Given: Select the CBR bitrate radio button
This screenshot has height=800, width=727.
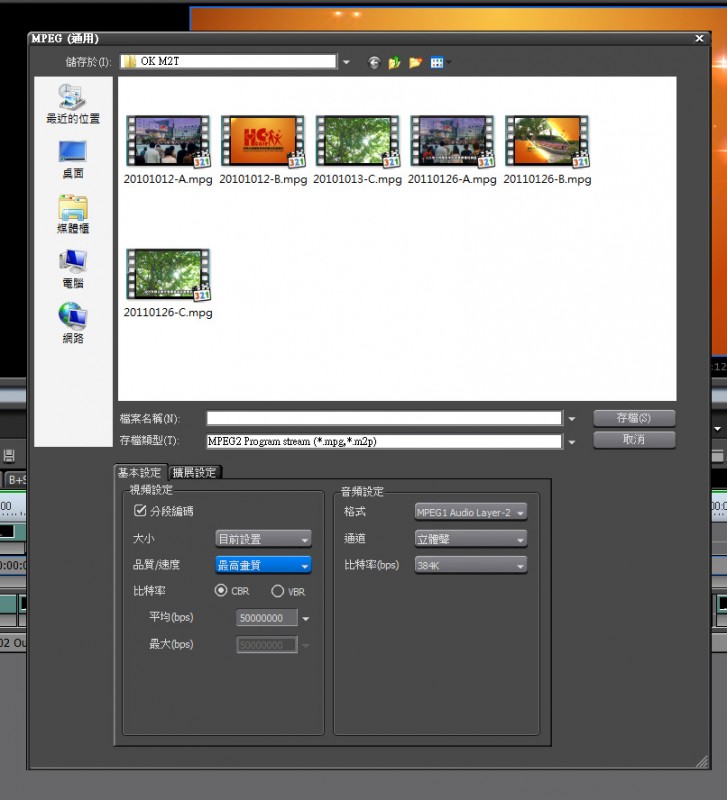Looking at the screenshot, I should coord(220,590).
